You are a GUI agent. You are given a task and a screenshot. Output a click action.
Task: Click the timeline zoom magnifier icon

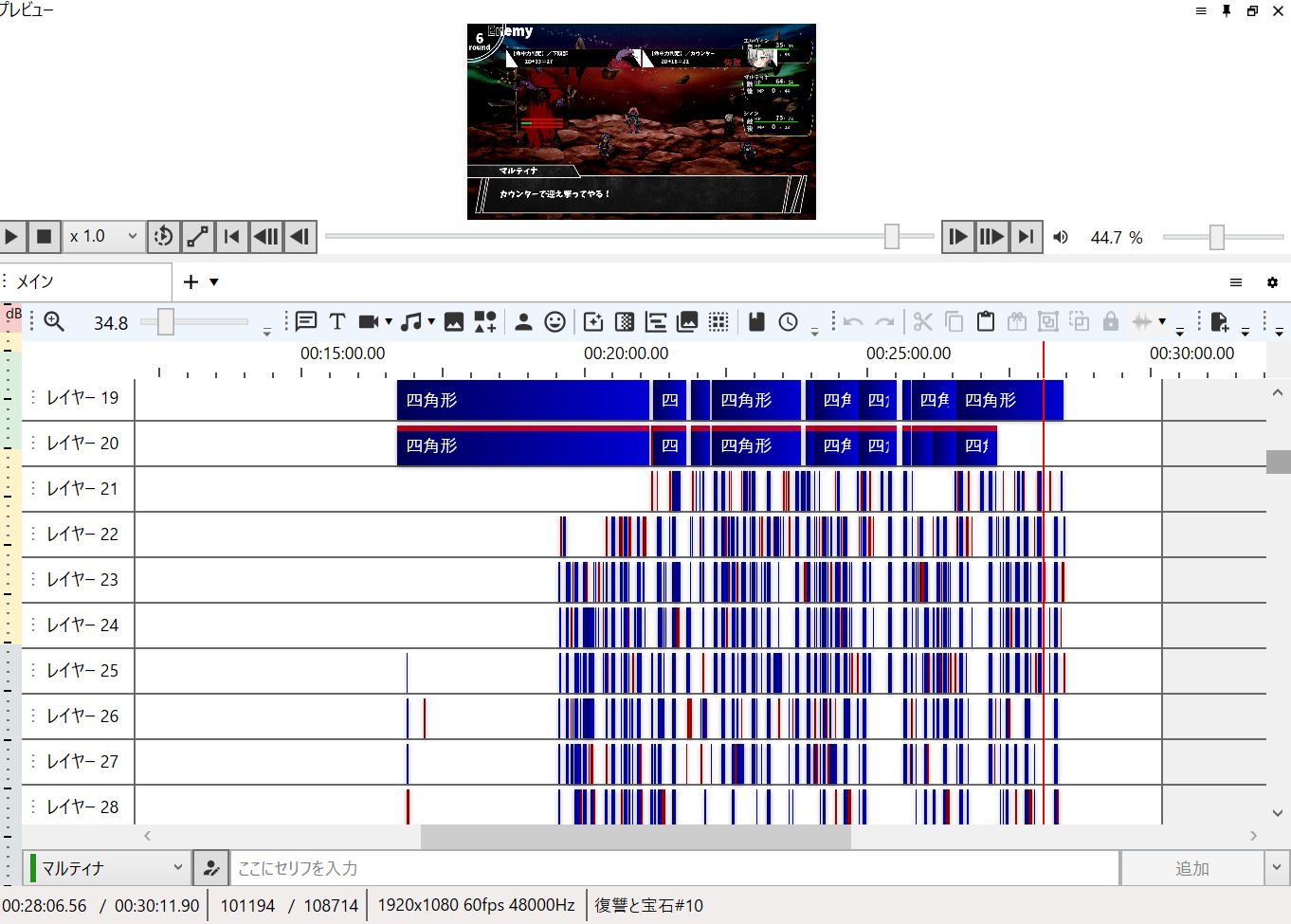click(54, 322)
